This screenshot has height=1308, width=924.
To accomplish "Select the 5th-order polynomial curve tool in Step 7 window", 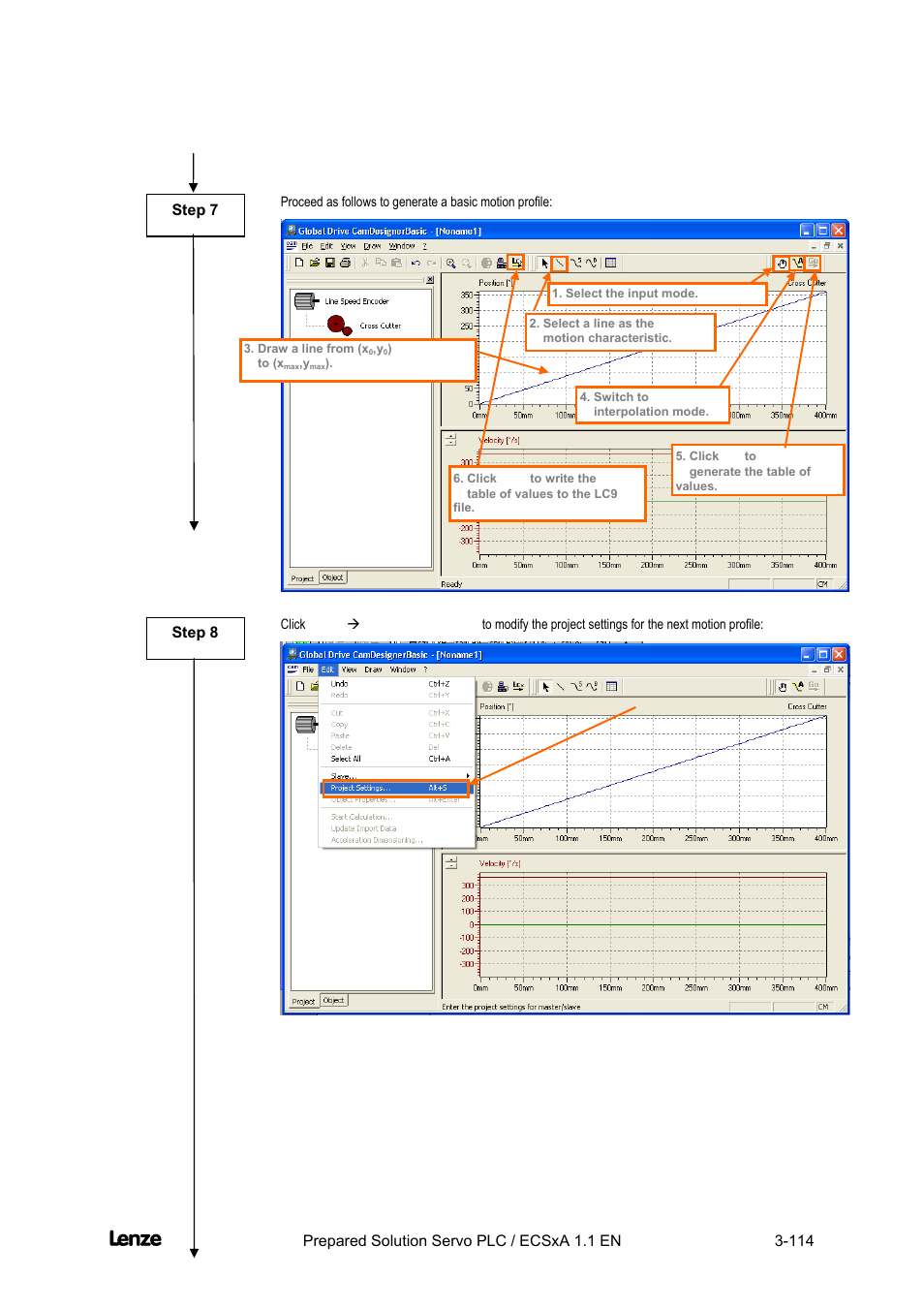I will 575,263.
